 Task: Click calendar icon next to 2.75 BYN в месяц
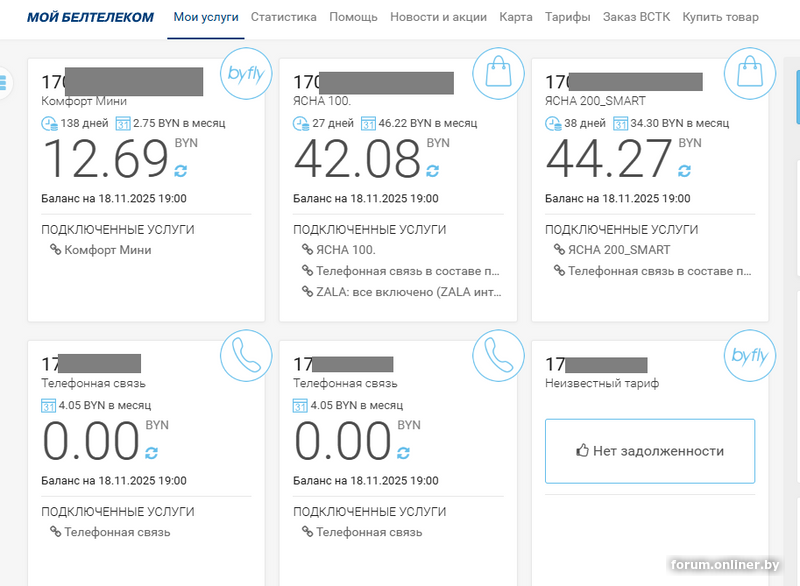123,124
